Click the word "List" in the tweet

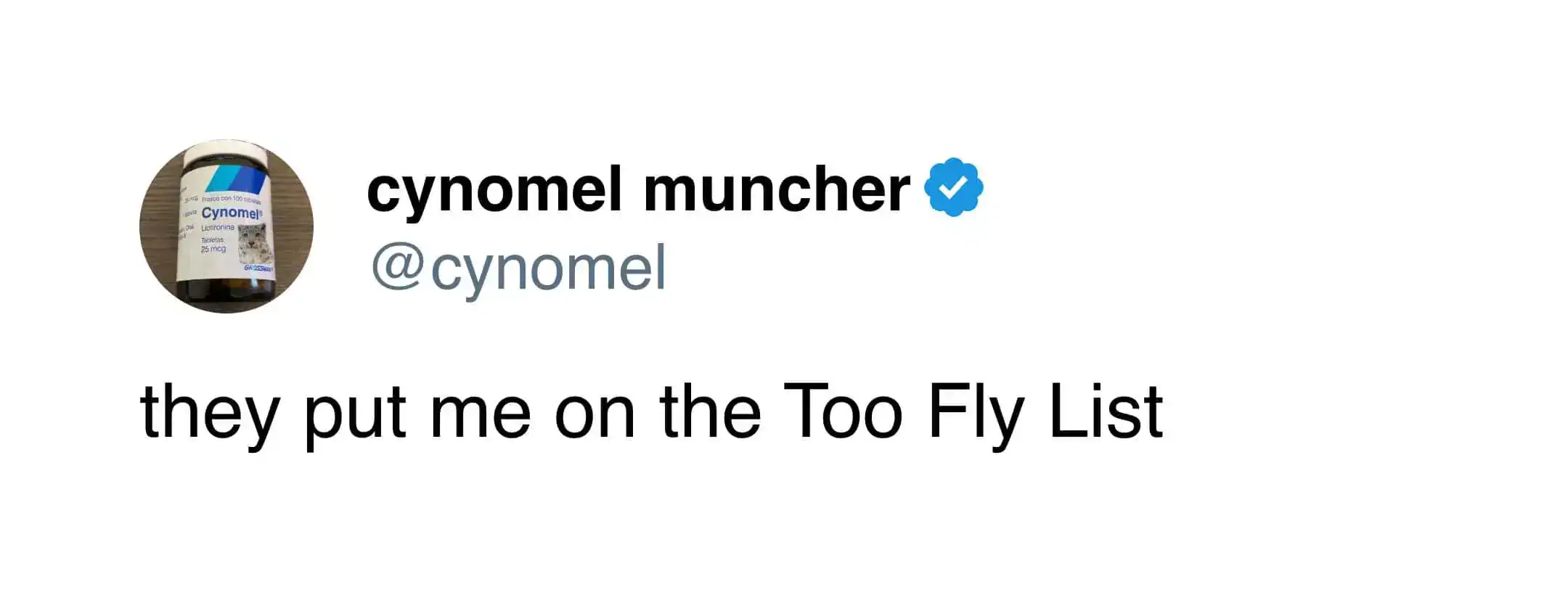(1106, 411)
